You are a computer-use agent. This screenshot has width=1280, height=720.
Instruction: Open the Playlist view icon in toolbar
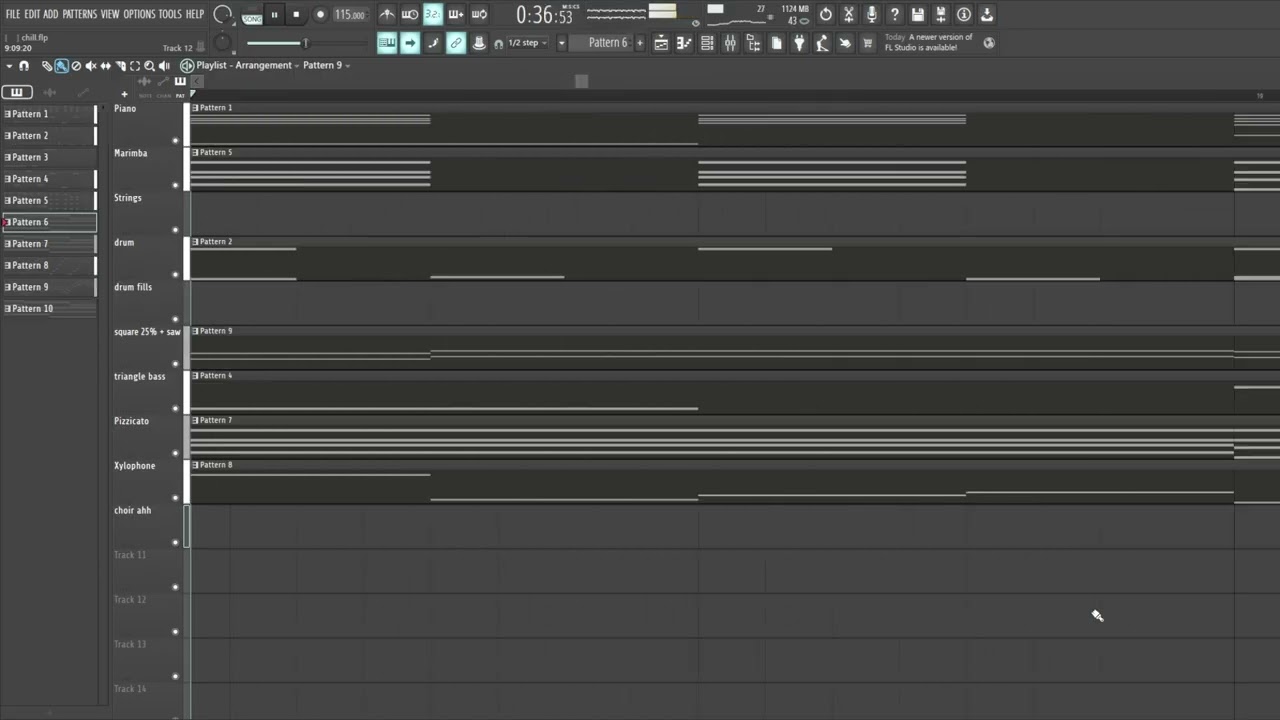click(661, 43)
